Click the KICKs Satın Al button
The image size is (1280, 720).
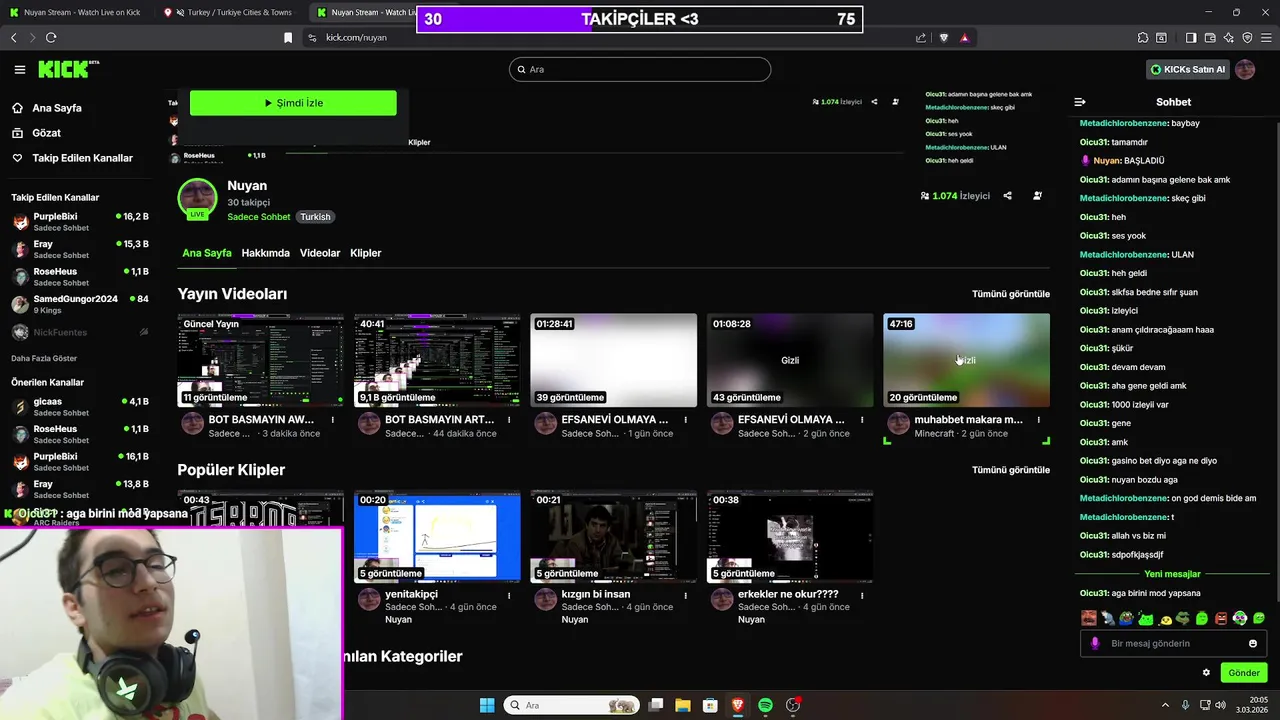[1188, 69]
